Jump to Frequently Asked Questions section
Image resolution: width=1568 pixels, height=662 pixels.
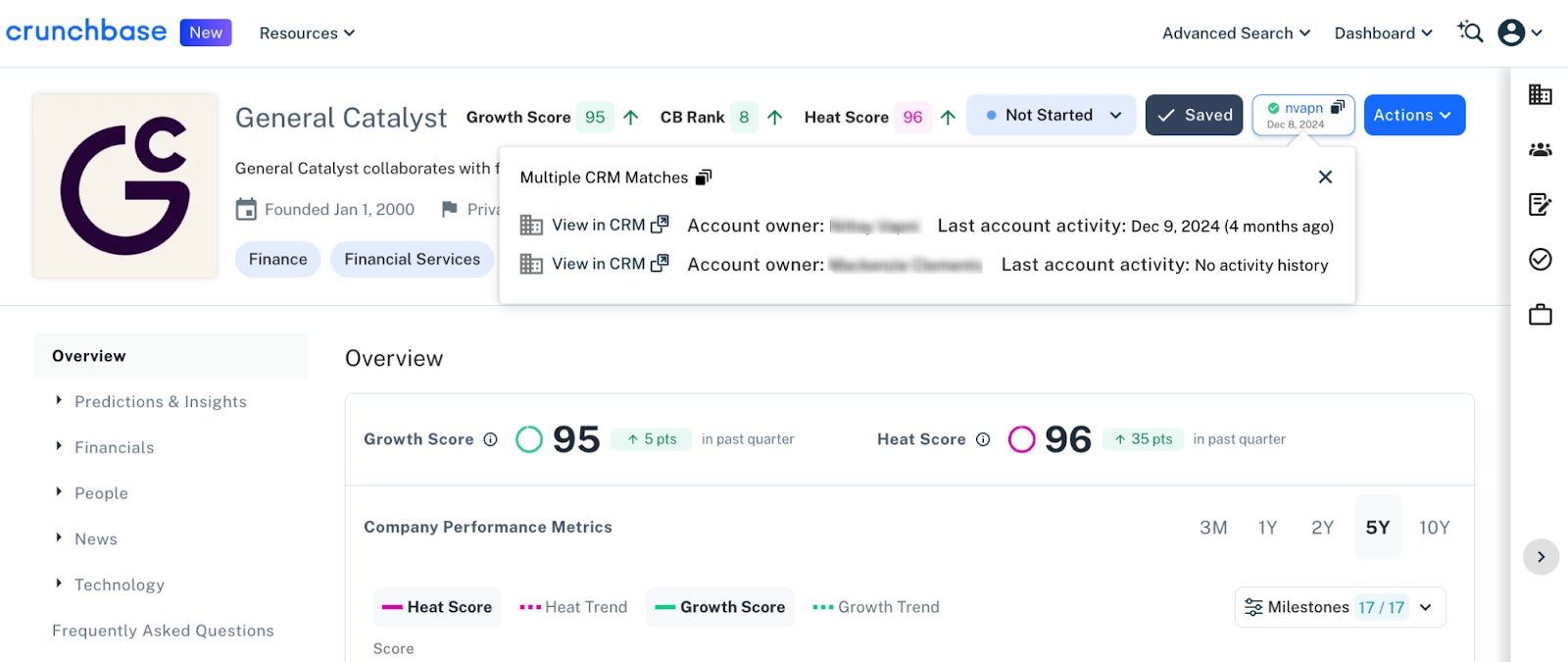pos(163,631)
